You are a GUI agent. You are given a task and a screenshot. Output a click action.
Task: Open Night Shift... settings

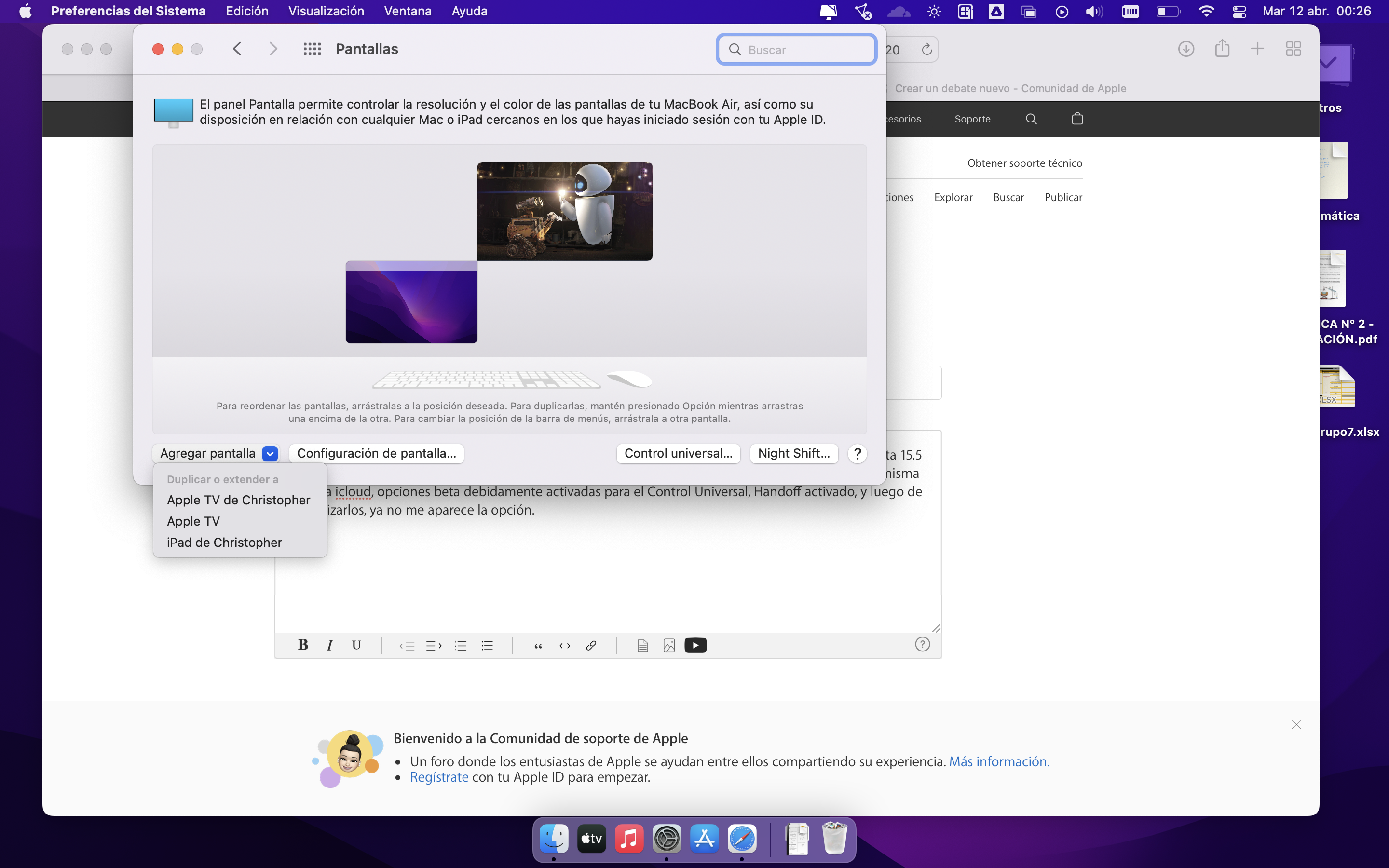pos(793,453)
